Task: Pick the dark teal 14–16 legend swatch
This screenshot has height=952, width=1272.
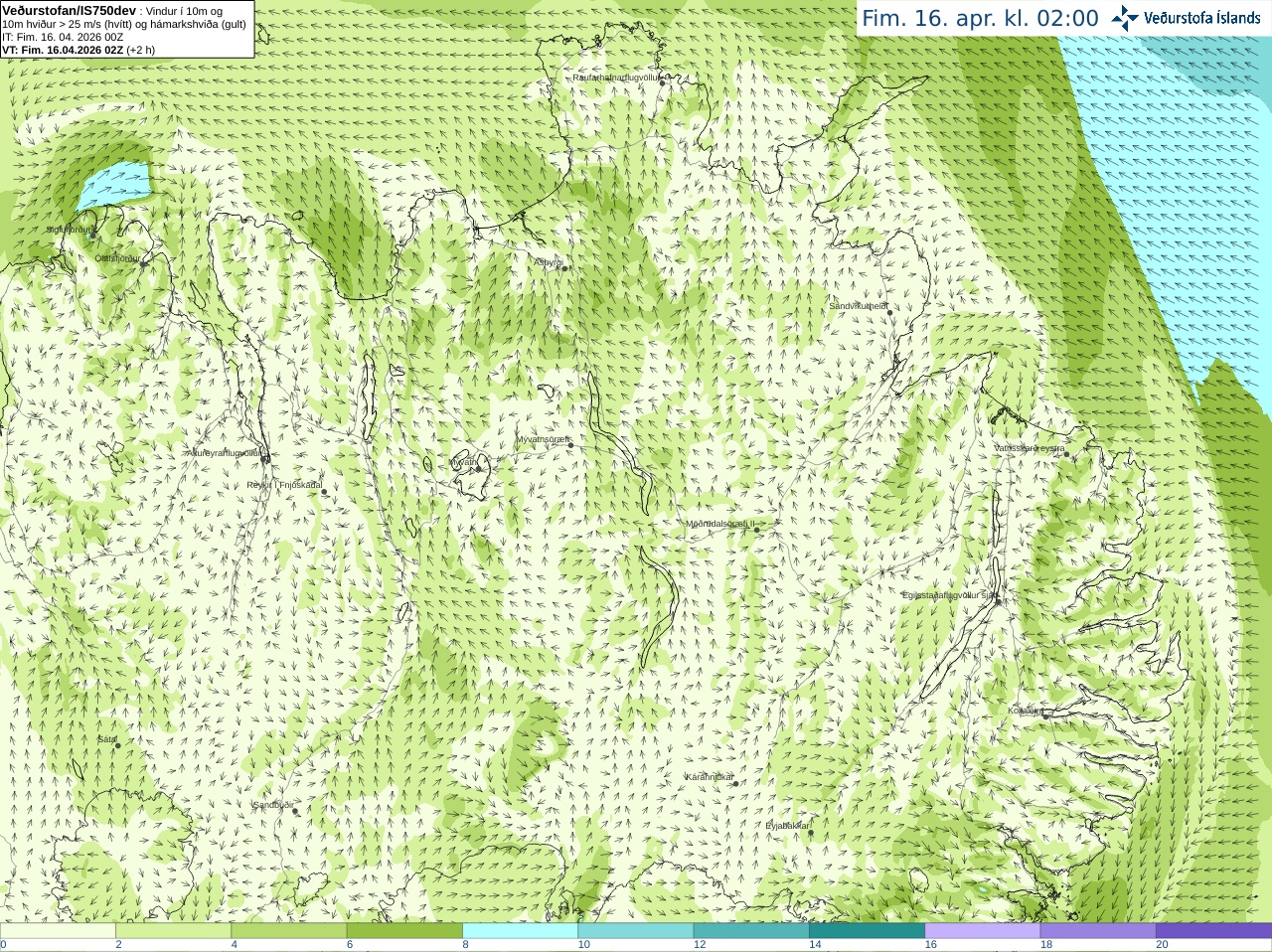Action: pos(868,931)
